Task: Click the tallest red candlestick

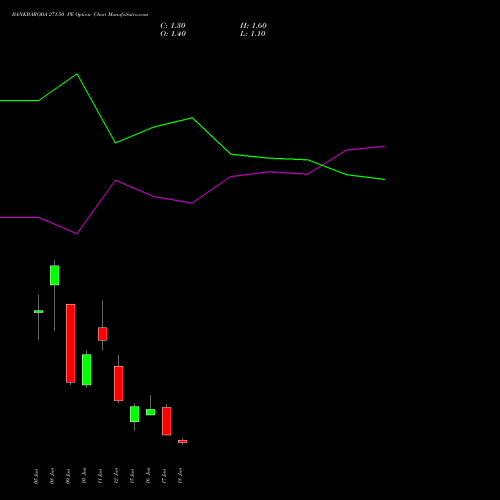Action: pyautogui.click(x=71, y=343)
